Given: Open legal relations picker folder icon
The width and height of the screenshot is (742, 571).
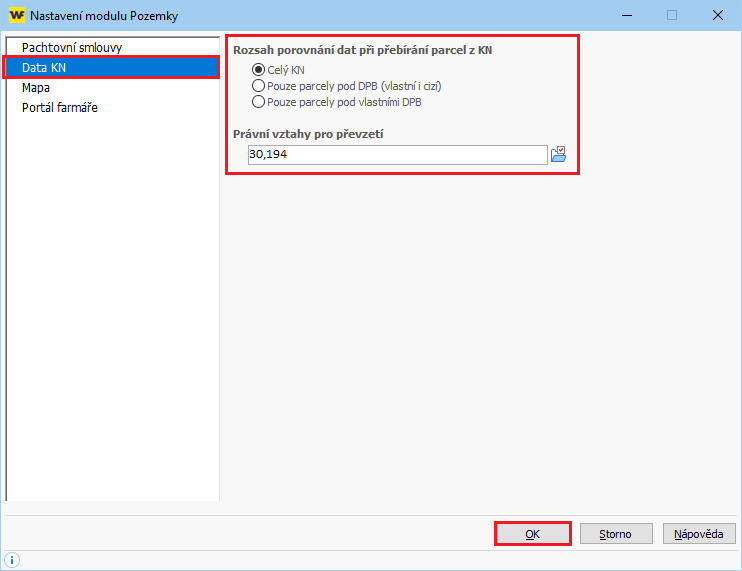Looking at the screenshot, I should [559, 154].
